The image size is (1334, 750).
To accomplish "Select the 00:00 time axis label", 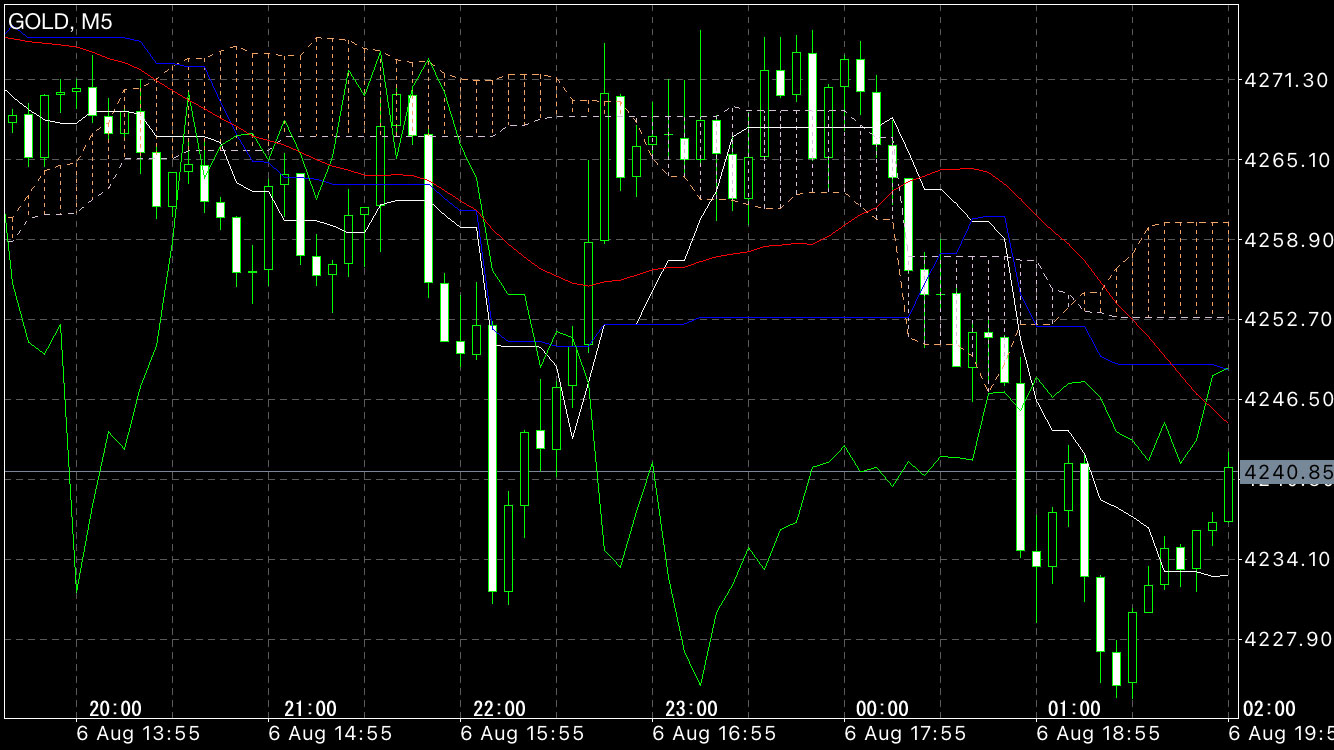I will pos(883,709).
